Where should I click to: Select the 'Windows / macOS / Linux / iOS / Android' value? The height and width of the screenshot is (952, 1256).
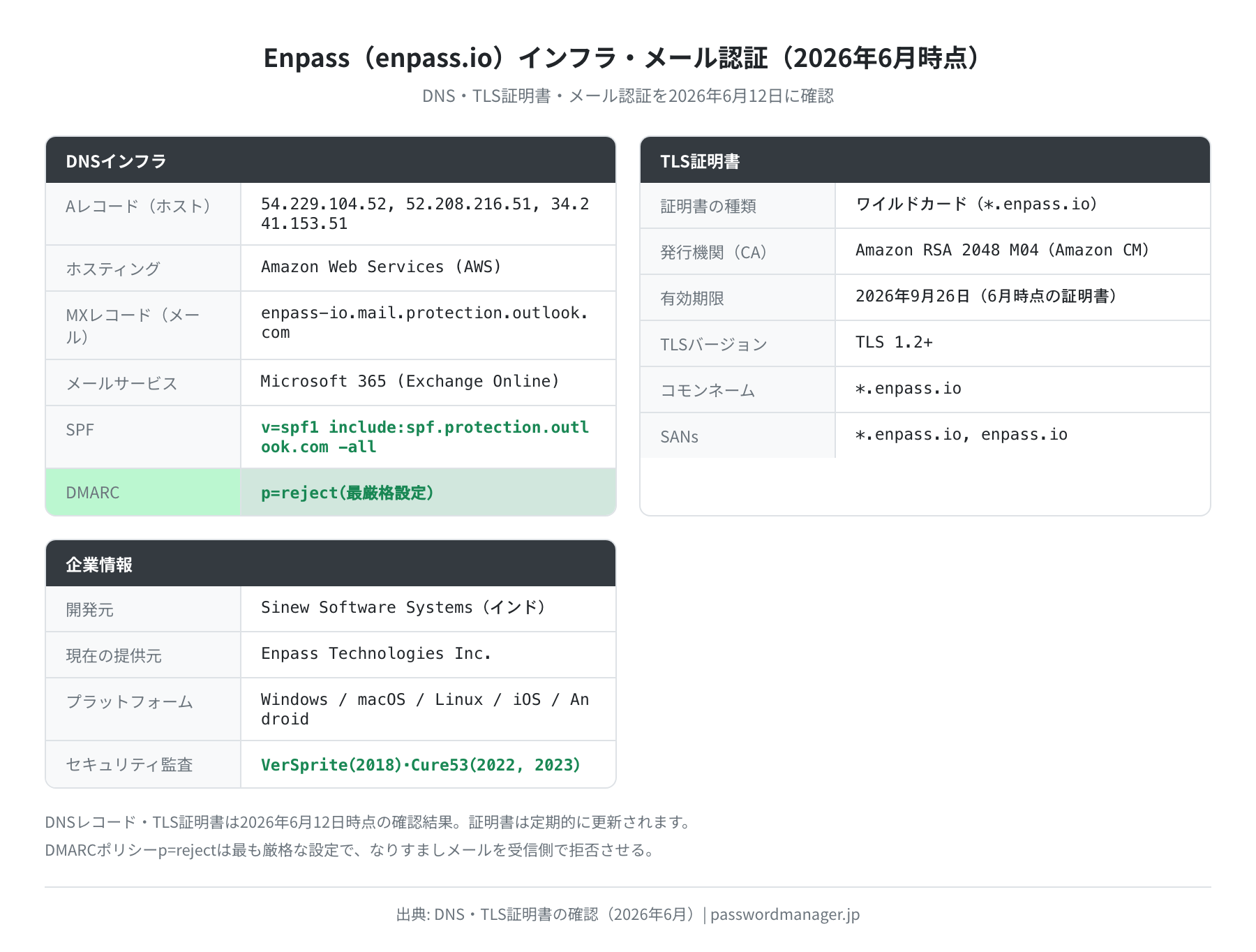pyautogui.click(x=424, y=709)
